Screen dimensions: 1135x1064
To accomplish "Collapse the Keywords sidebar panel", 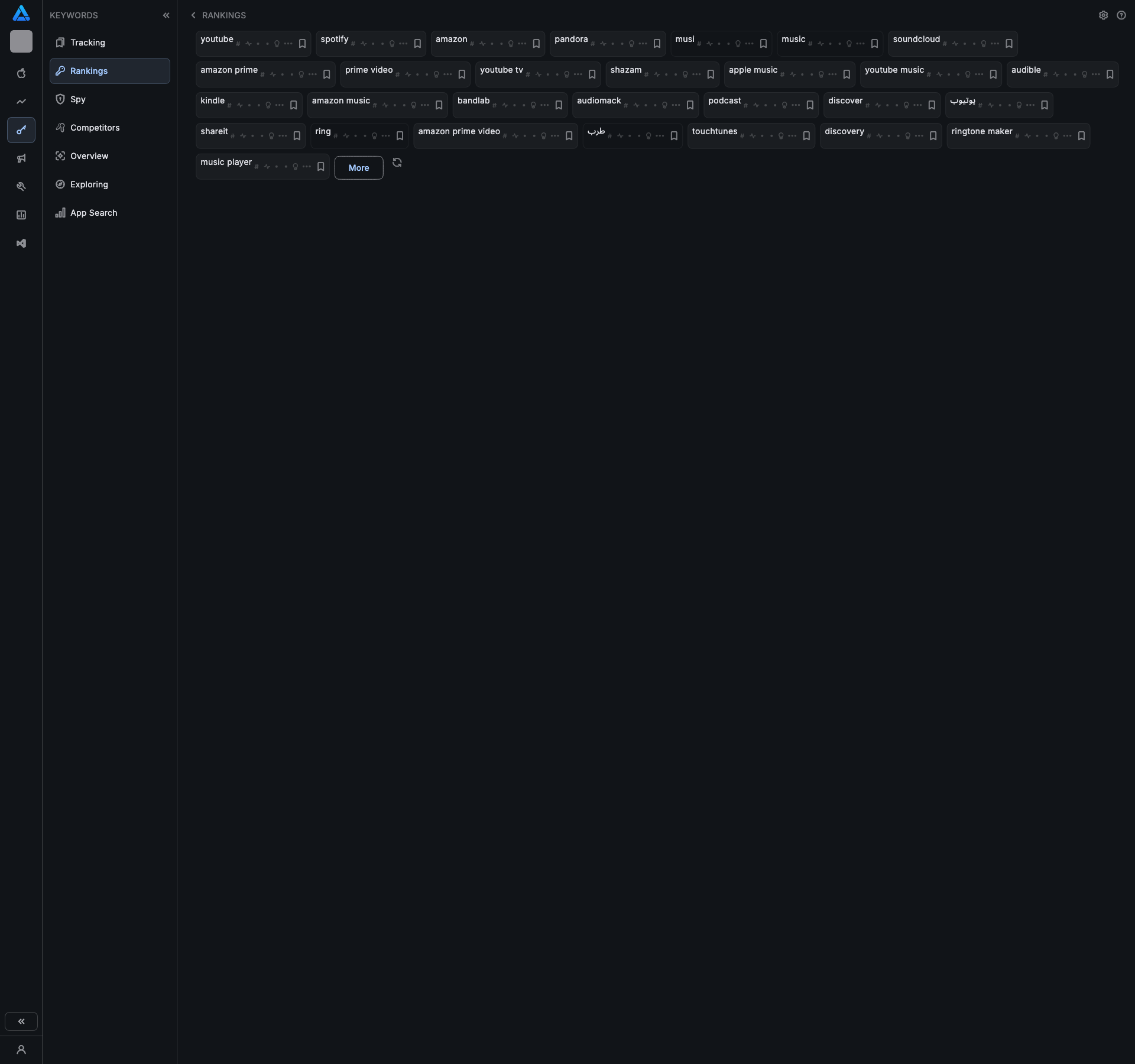I will [166, 15].
